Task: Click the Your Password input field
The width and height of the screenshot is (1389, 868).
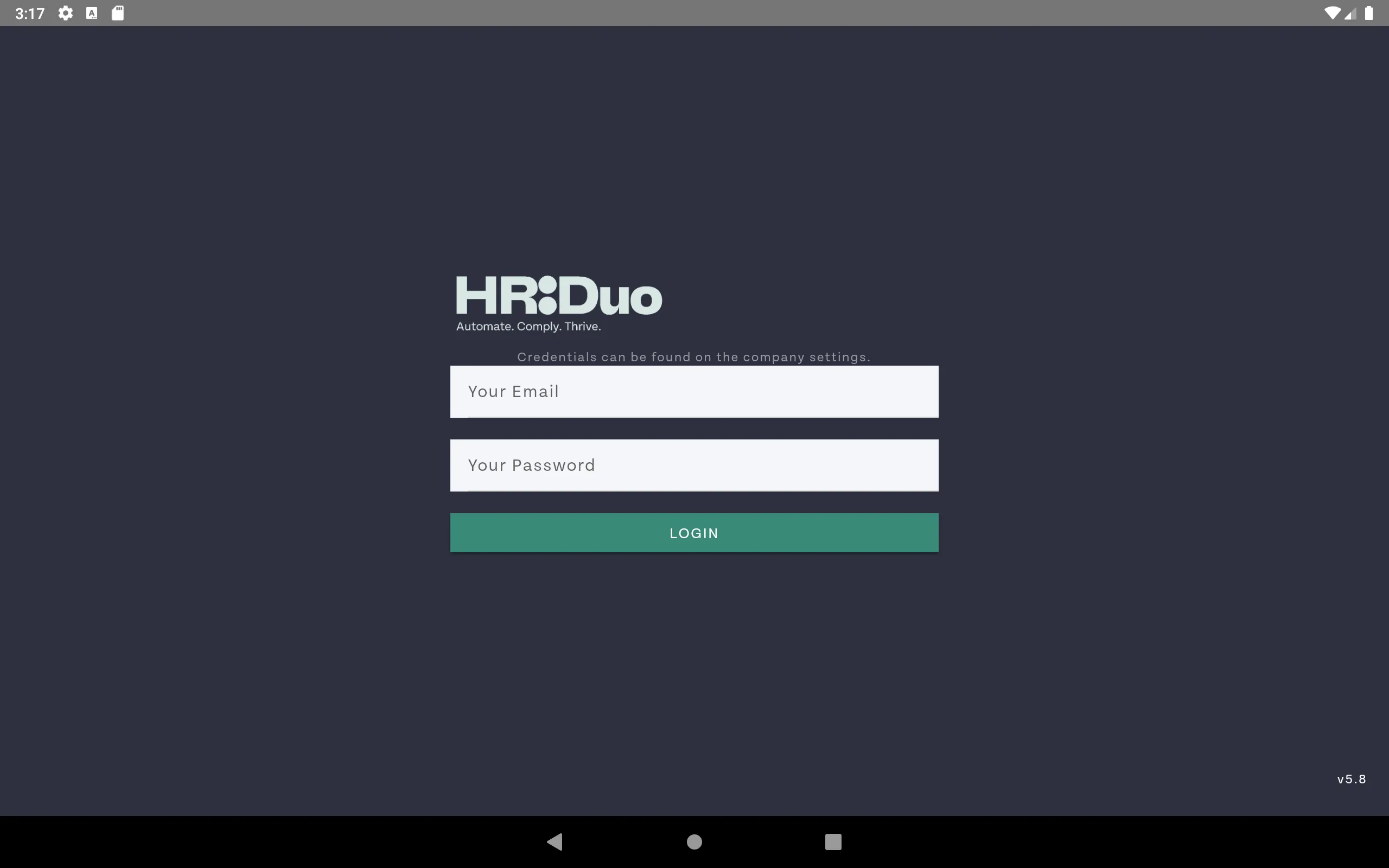Action: (694, 465)
